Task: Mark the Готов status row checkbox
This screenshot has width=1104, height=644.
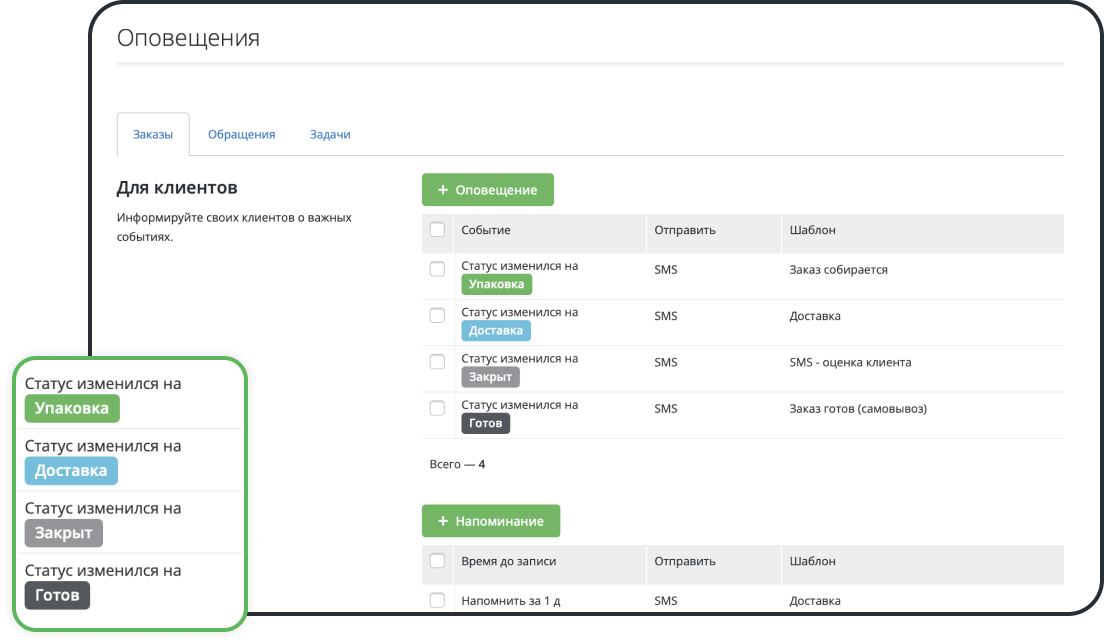Action: [x=437, y=408]
